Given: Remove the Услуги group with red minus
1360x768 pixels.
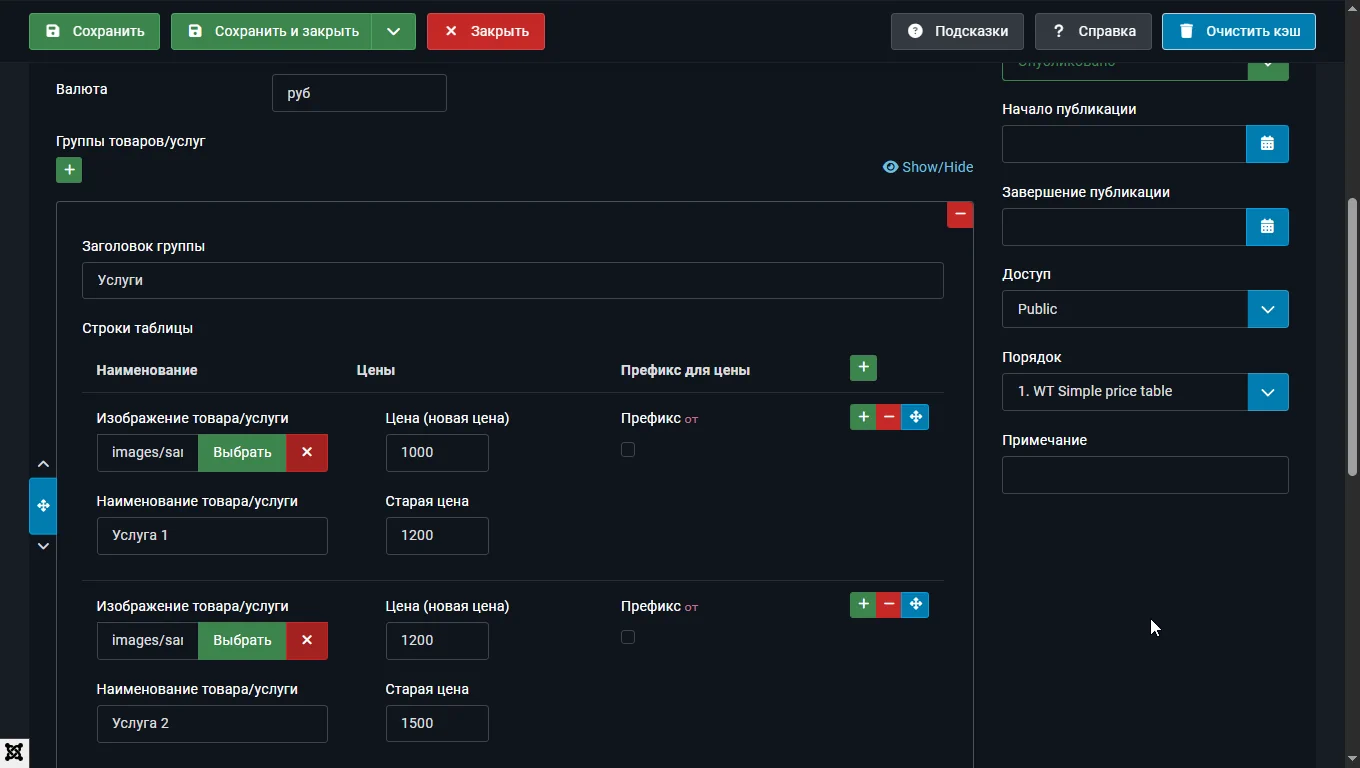Looking at the screenshot, I should click(x=960, y=214).
